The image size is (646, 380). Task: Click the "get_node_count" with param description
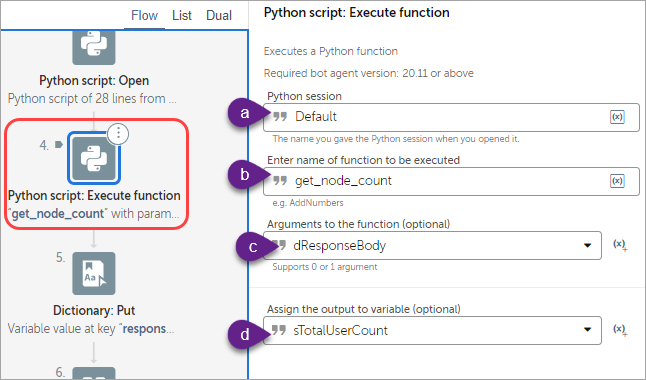[x=94, y=213]
